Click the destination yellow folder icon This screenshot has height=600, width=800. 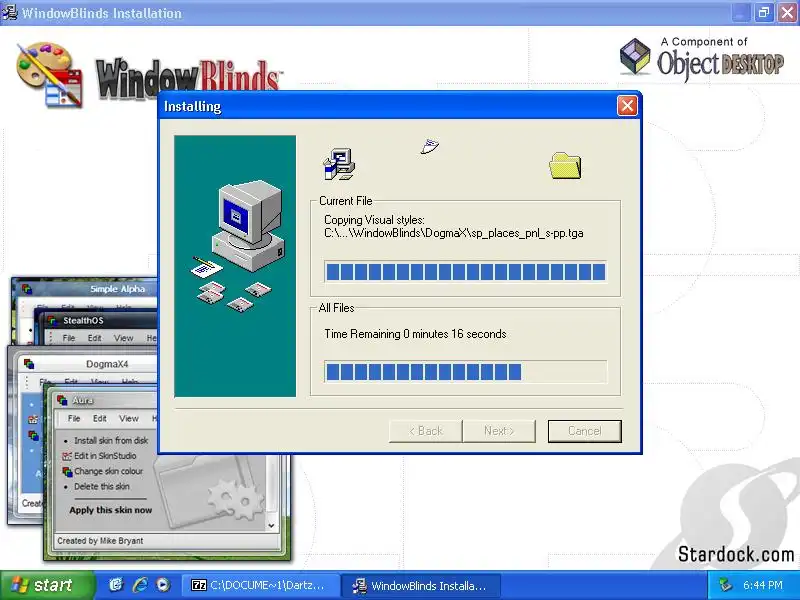click(x=565, y=166)
